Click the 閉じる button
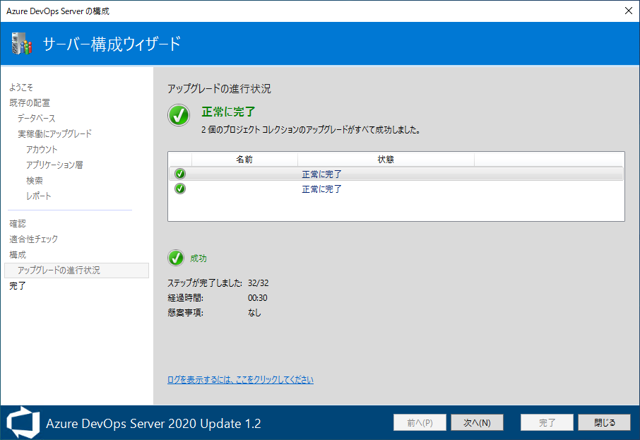 pos(604,423)
